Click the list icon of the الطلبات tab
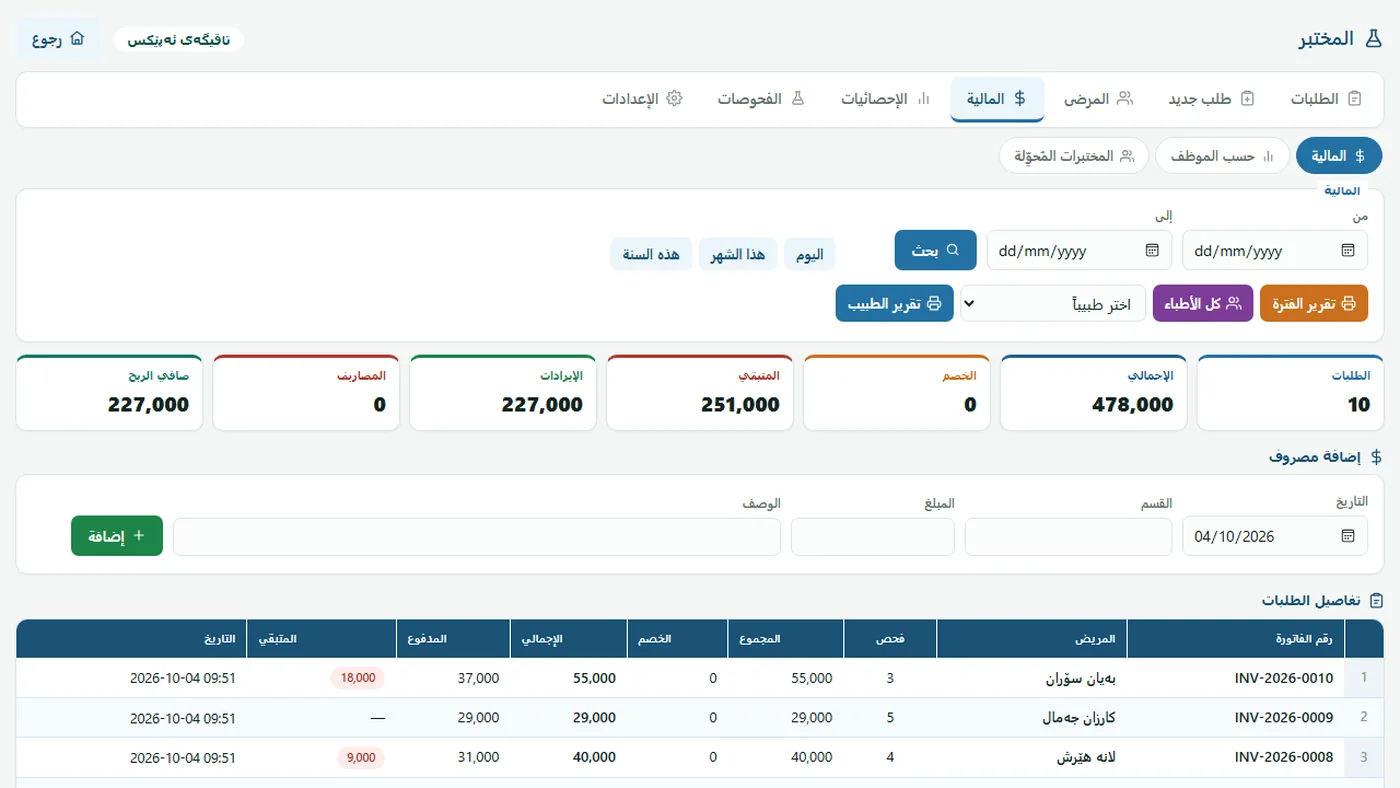 [x=1355, y=99]
